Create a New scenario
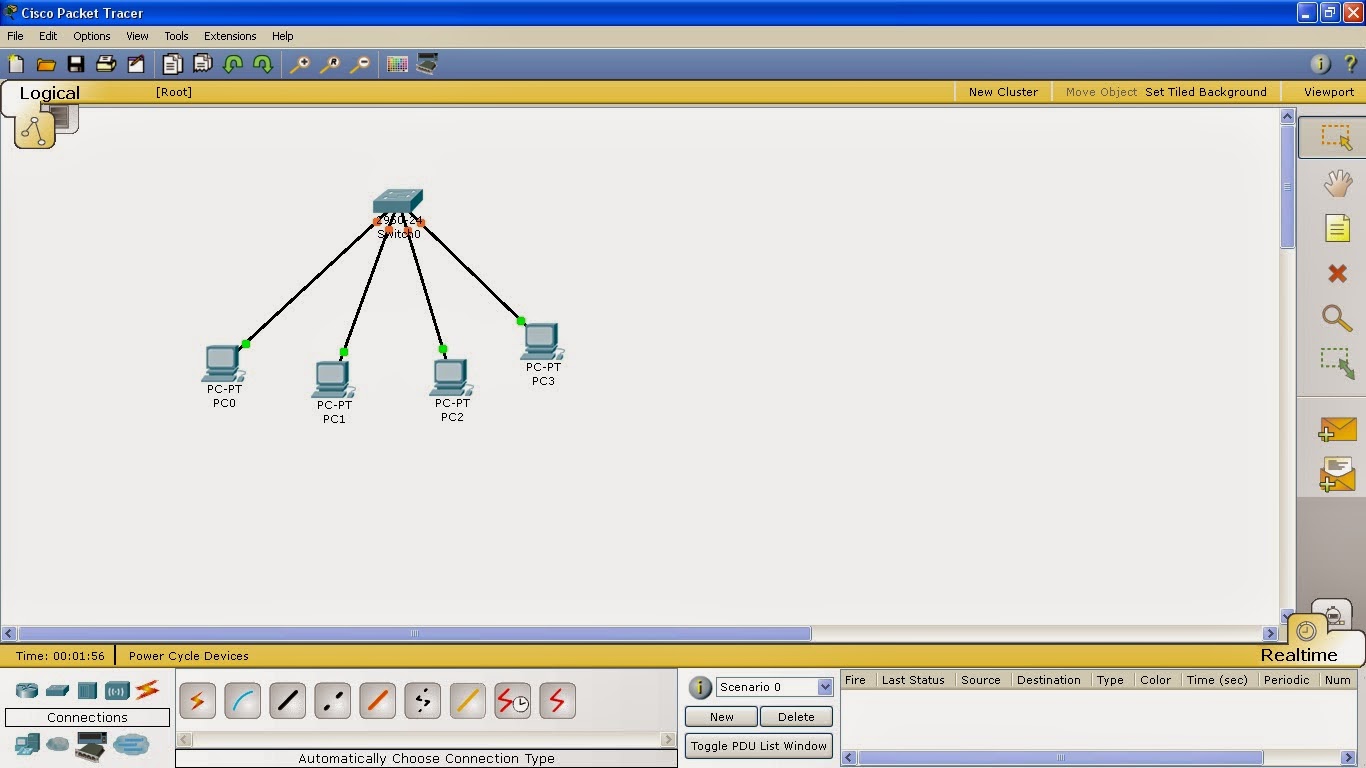The width and height of the screenshot is (1366, 768). click(722, 717)
